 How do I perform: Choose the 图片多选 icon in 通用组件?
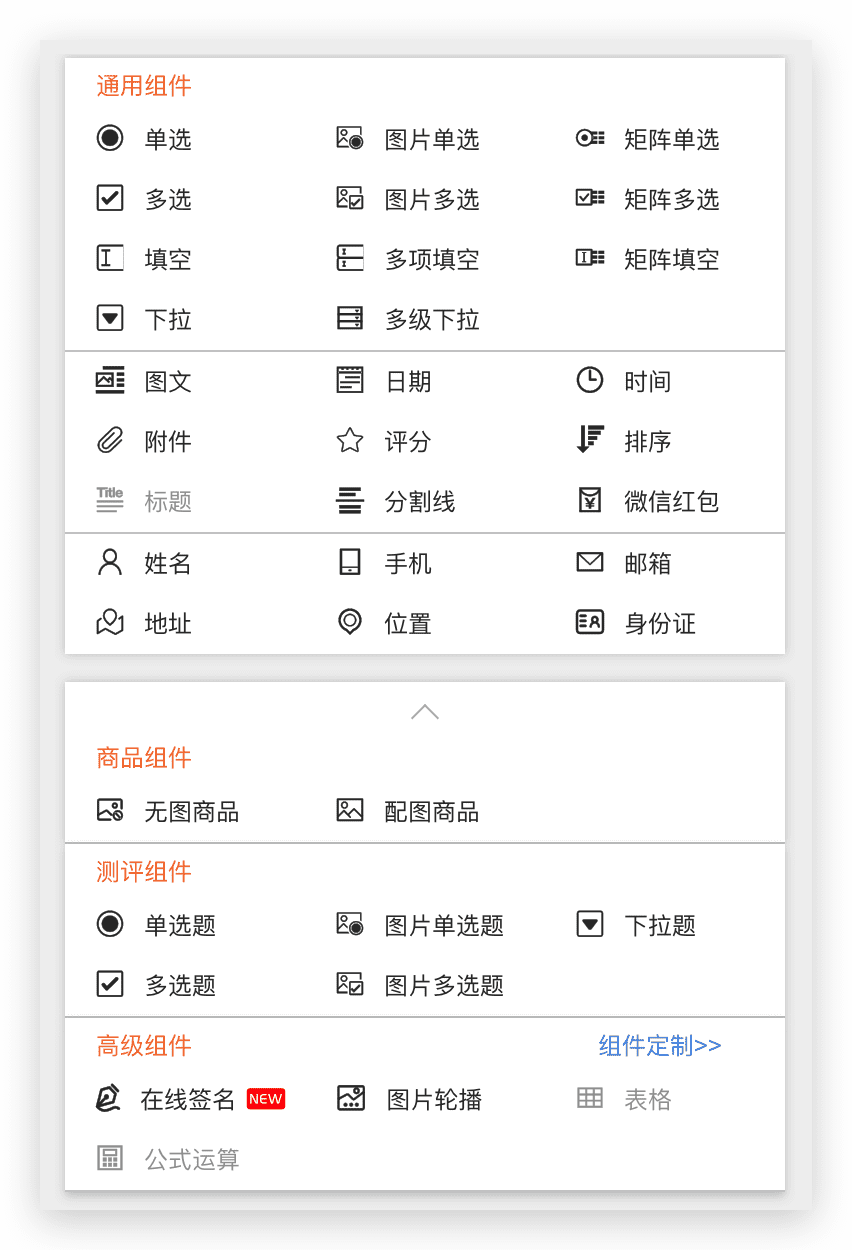pyautogui.click(x=350, y=198)
